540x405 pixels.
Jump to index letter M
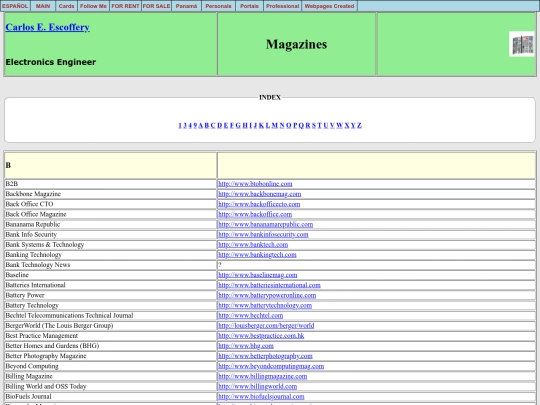coord(274,125)
